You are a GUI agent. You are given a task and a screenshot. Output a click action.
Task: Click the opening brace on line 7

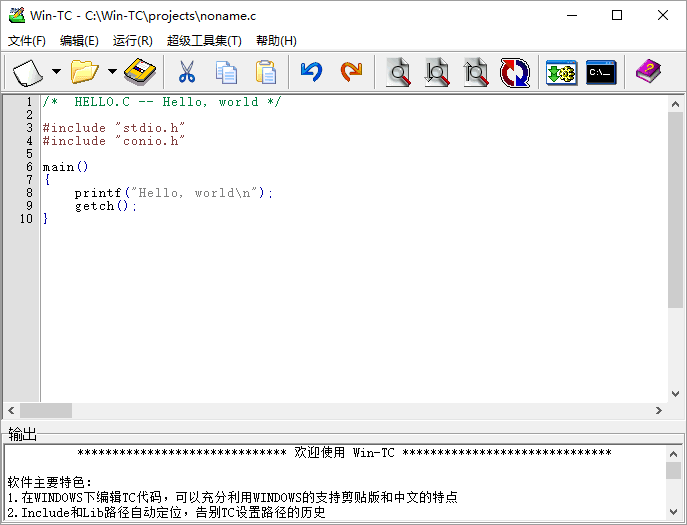(47, 179)
